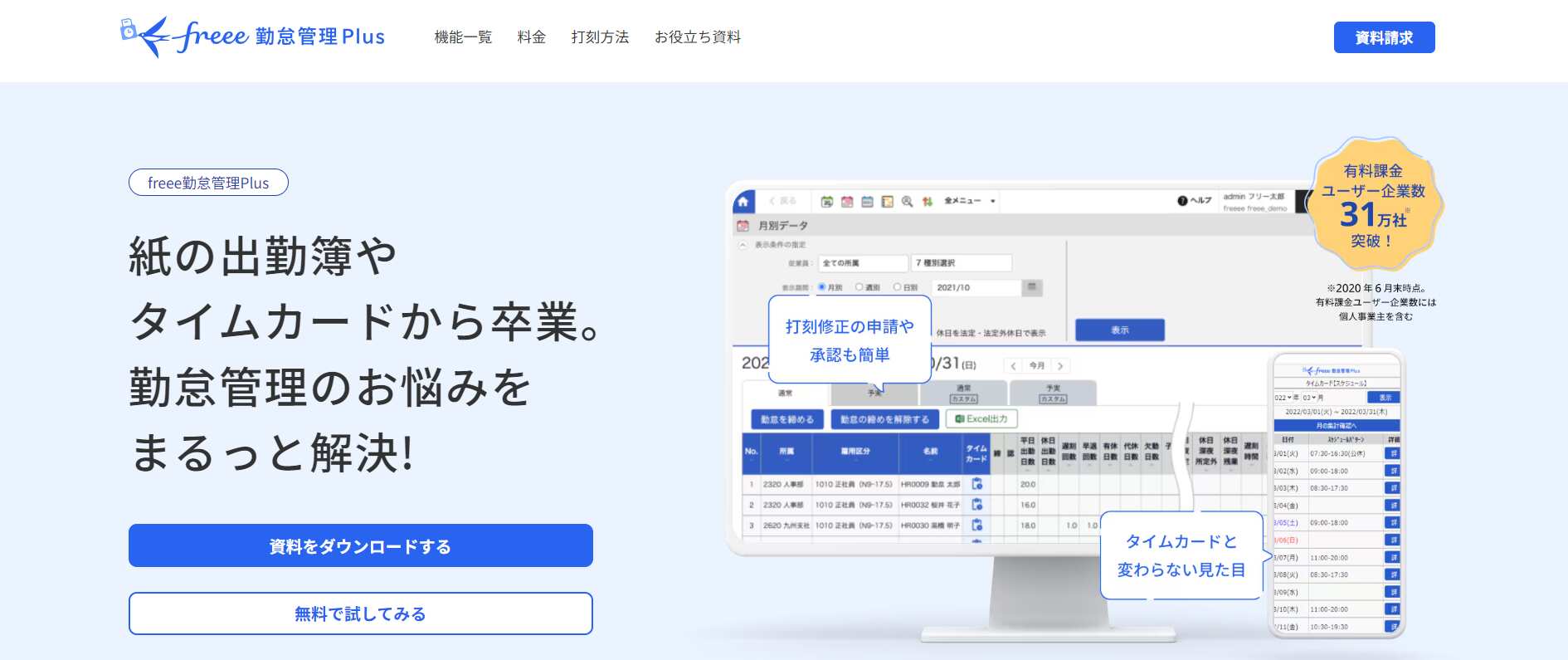Screen dimensions: 1568x660
Task: Click 07:30-16:30(公休) schedule entry
Action: [x=1337, y=453]
